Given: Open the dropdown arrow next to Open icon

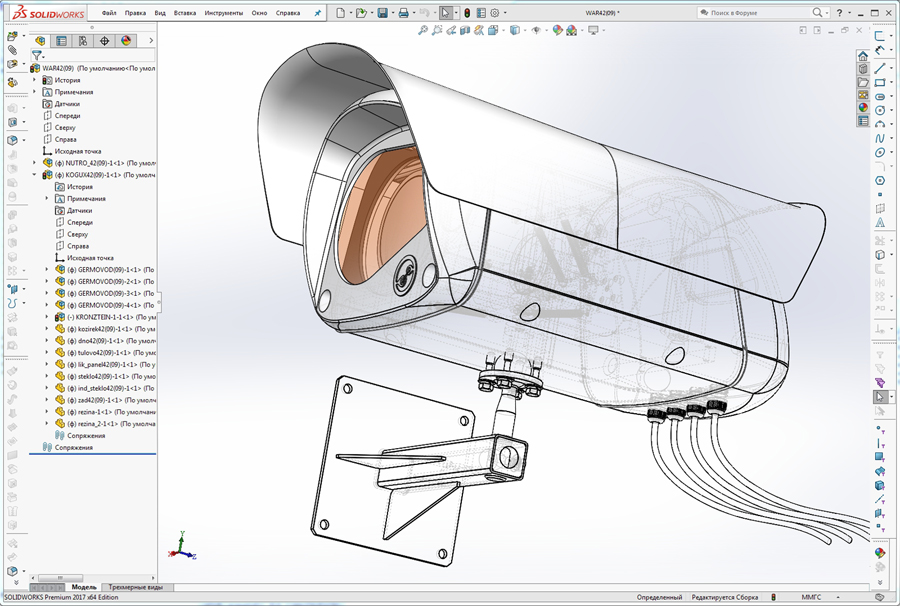Looking at the screenshot, I should (x=371, y=13).
